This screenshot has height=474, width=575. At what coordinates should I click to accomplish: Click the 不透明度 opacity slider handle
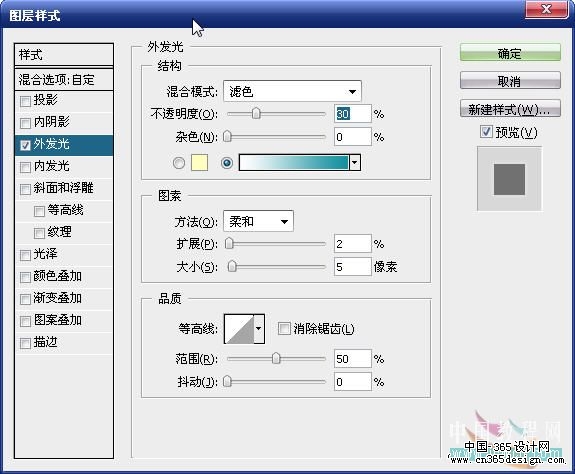(256, 113)
